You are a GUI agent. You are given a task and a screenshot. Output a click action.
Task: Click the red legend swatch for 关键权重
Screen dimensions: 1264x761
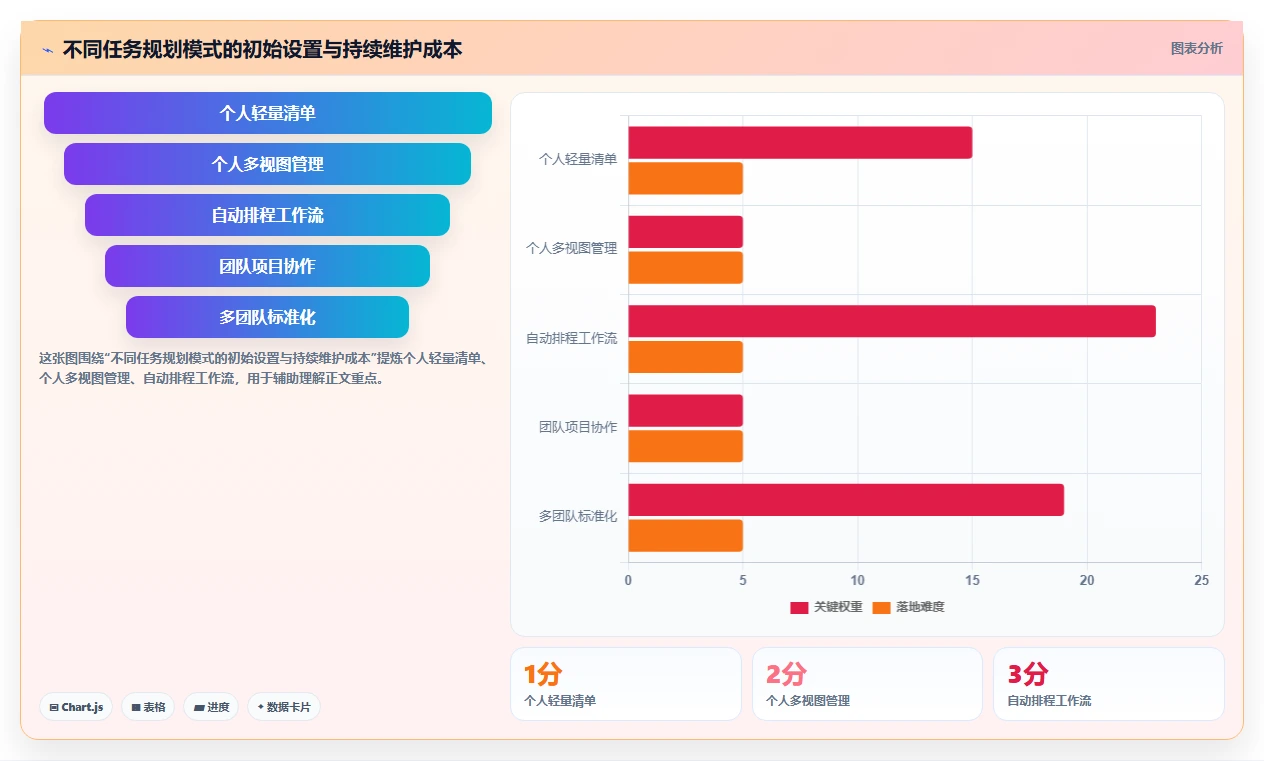pyautogui.click(x=799, y=607)
